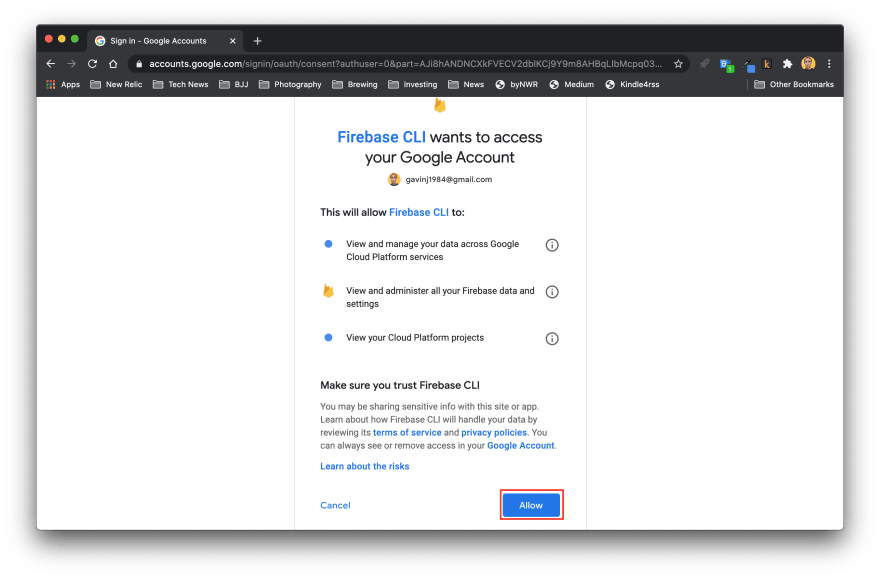Select the Sign in - Google Accounts tab
Viewport: 880px width, 578px height.
coord(160,41)
